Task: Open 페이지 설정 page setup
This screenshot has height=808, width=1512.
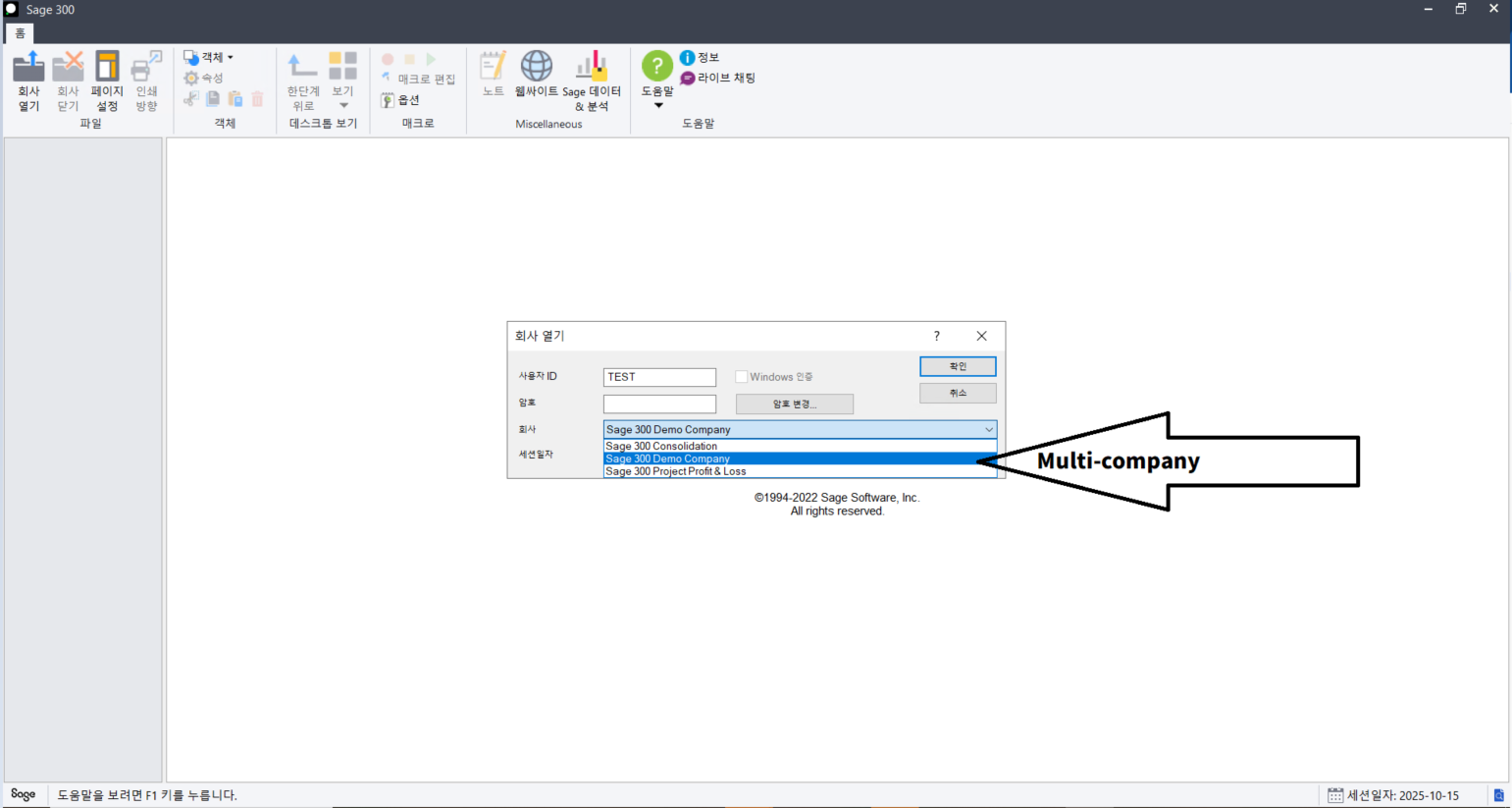Action: (107, 81)
